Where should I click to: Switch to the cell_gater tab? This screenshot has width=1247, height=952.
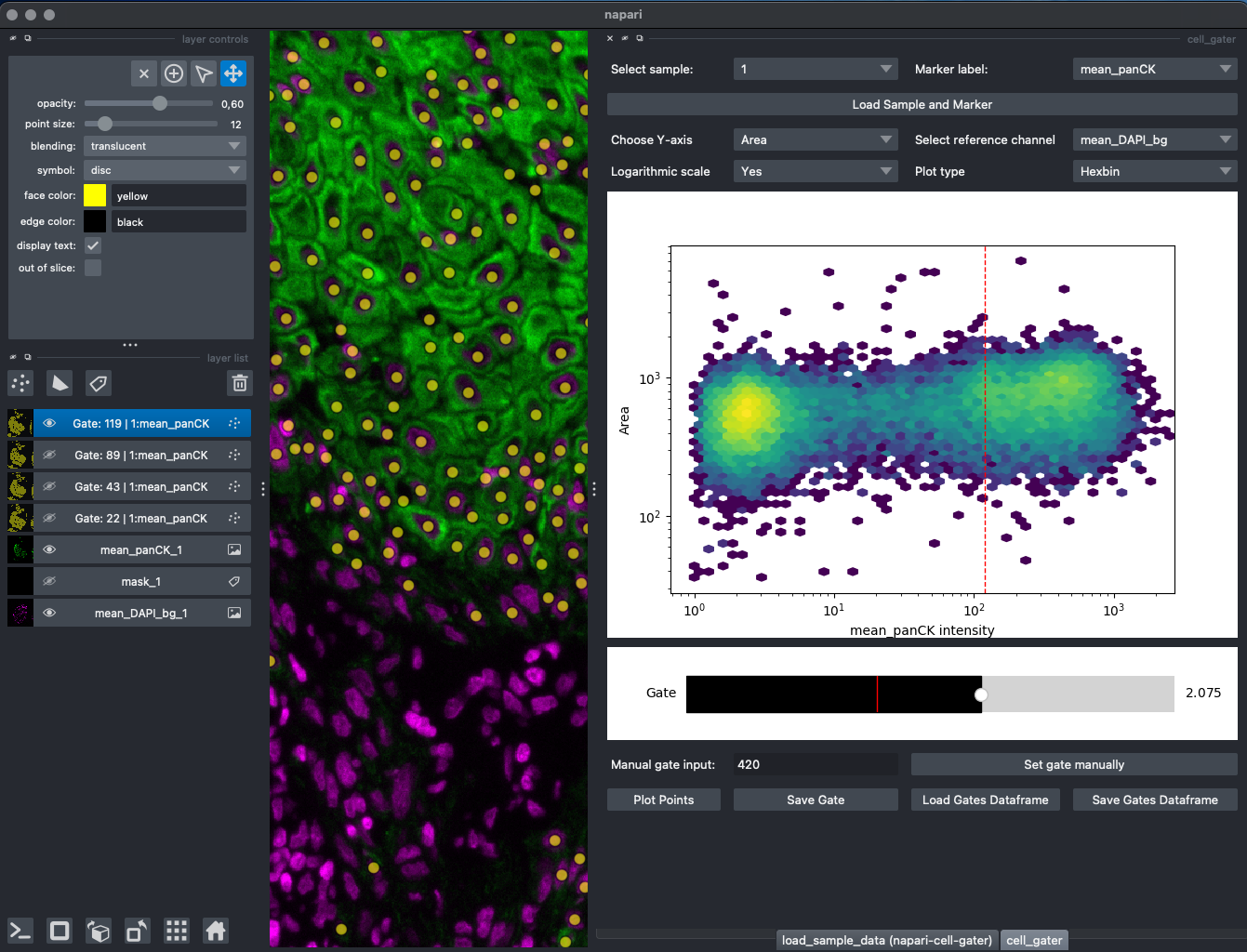tap(1034, 940)
